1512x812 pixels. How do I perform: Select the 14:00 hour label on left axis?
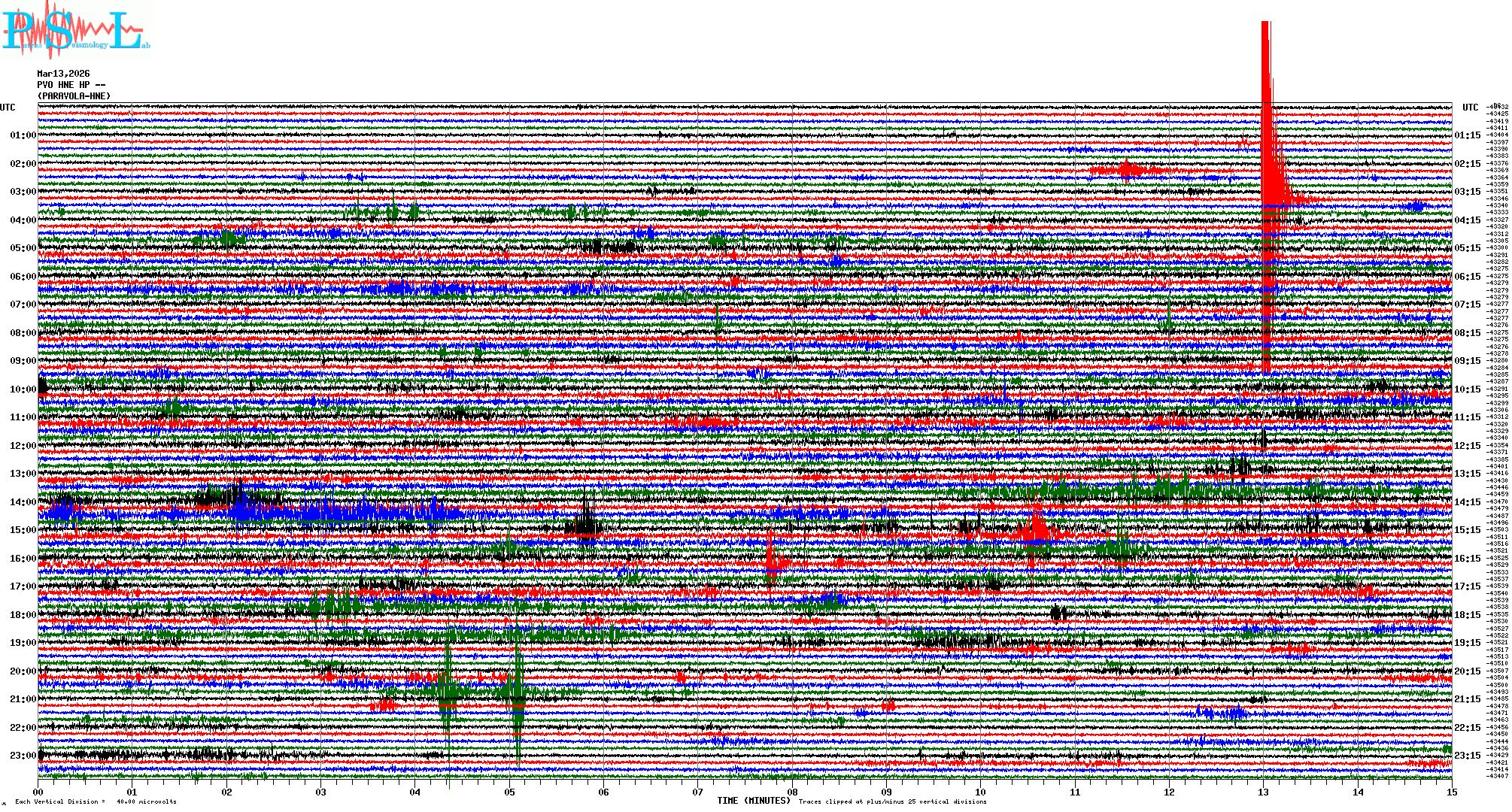23,502
